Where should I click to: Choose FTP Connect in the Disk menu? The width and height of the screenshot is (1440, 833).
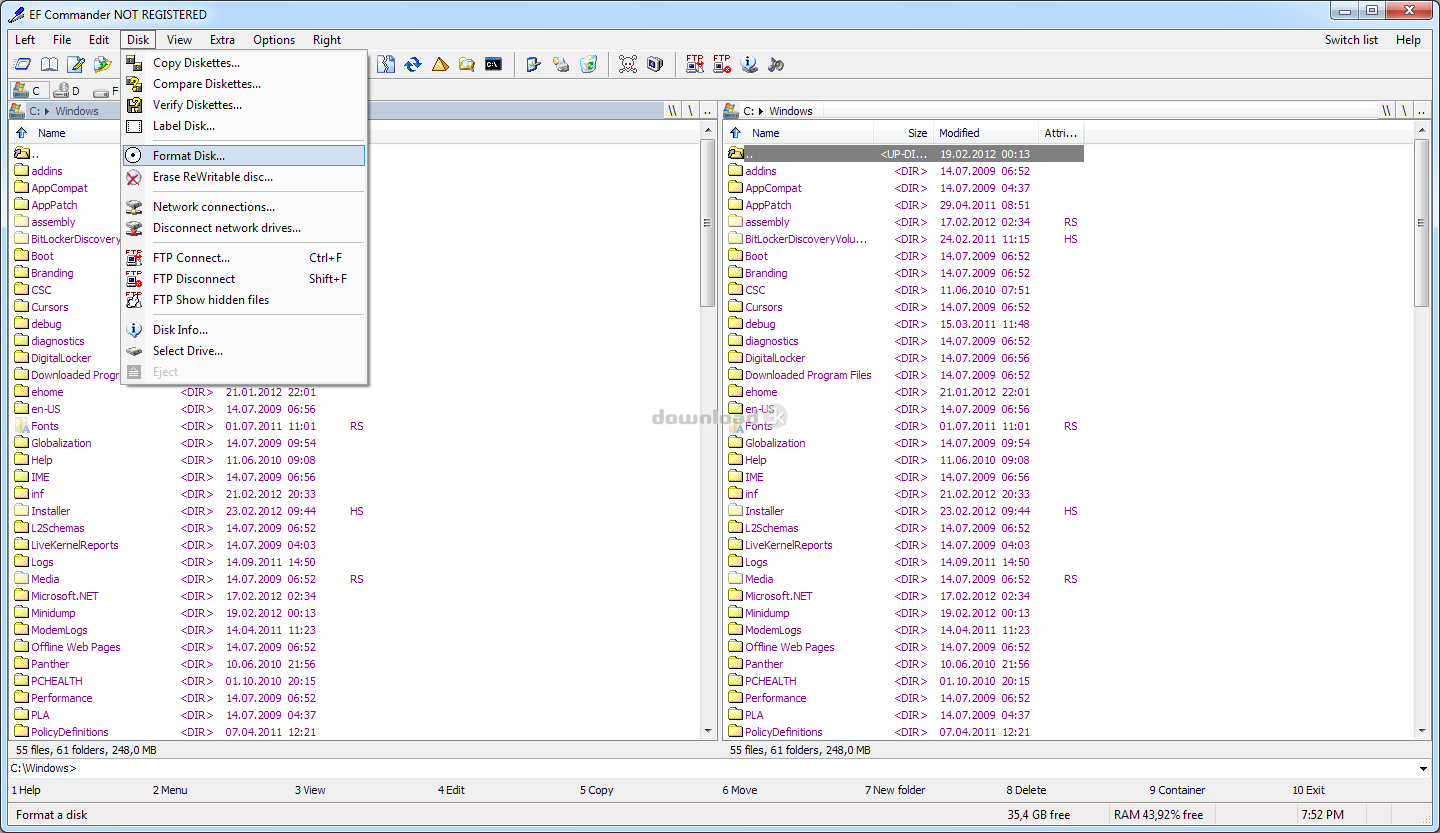pyautogui.click(x=244, y=258)
